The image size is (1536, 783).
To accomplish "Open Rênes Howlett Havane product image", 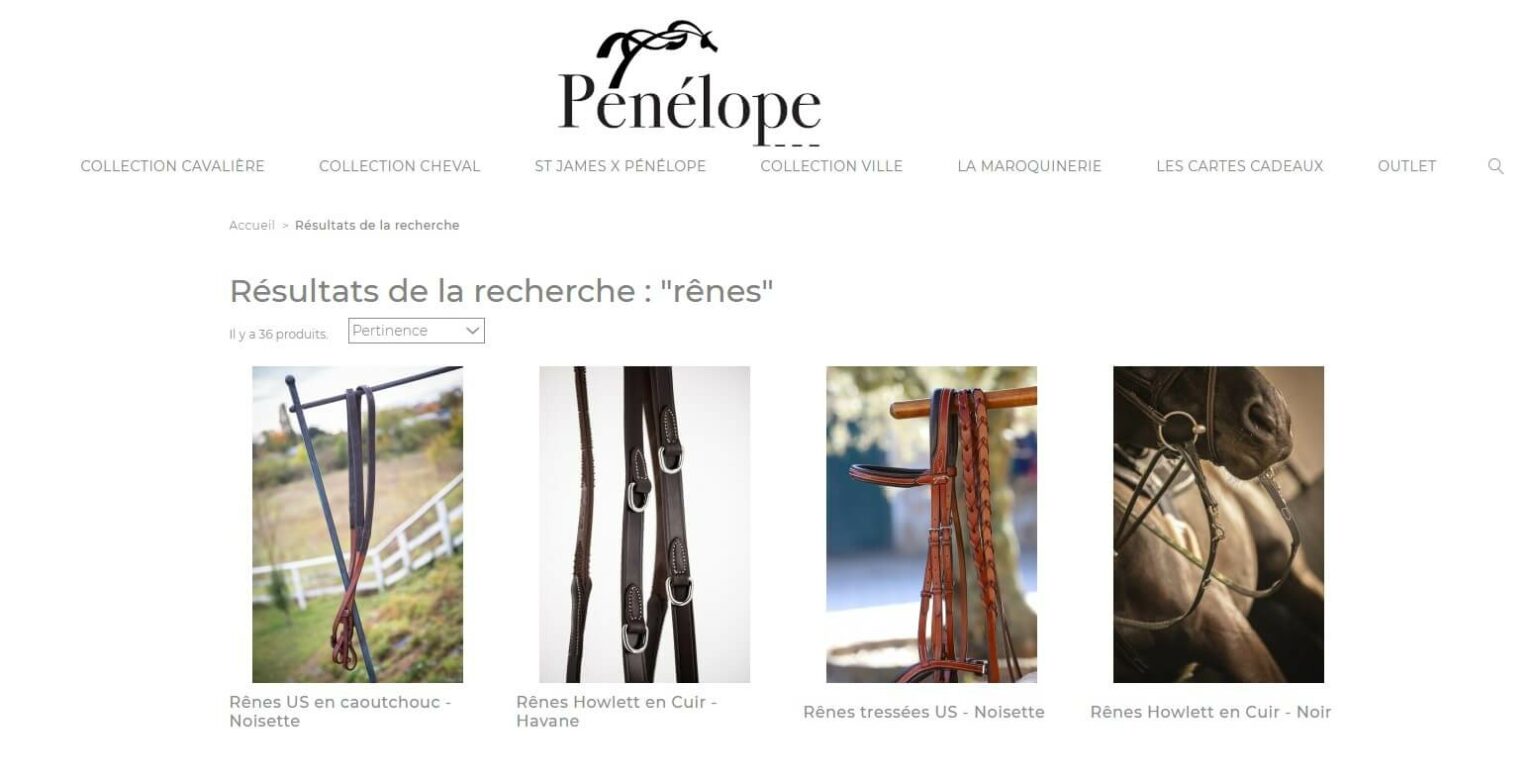I will tap(644, 524).
